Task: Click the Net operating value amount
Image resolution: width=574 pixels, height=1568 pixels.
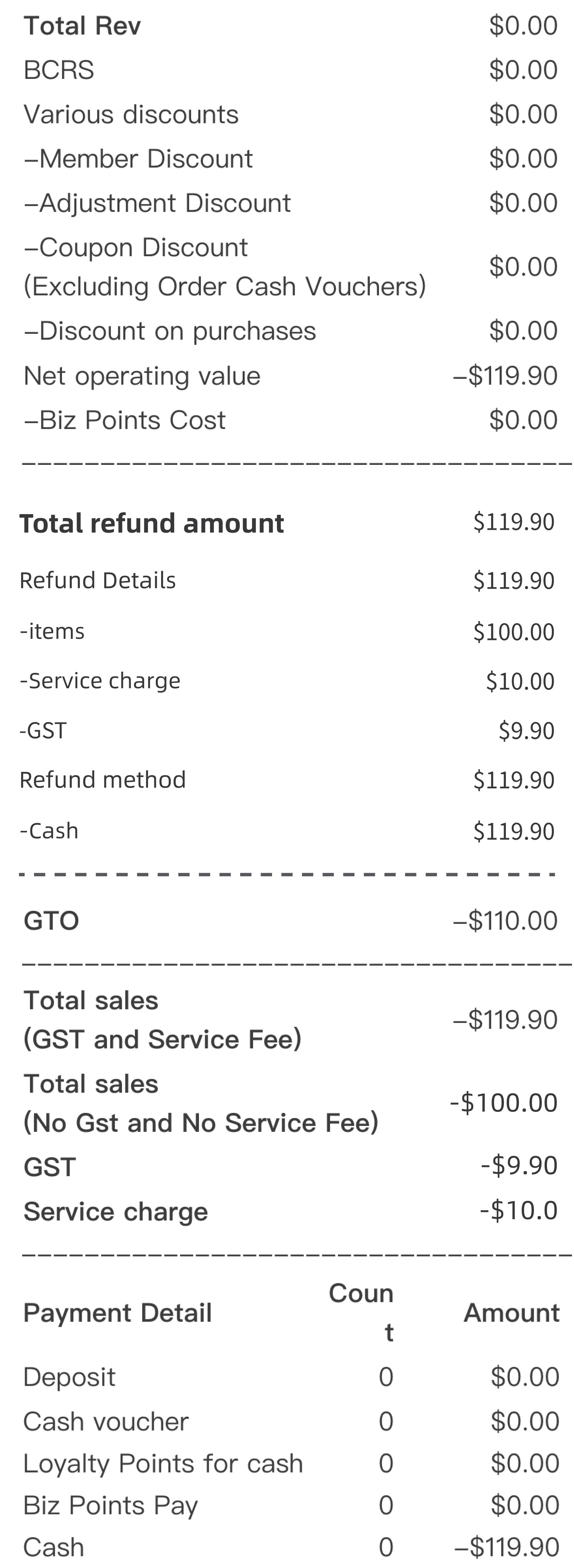Action: pos(505,376)
